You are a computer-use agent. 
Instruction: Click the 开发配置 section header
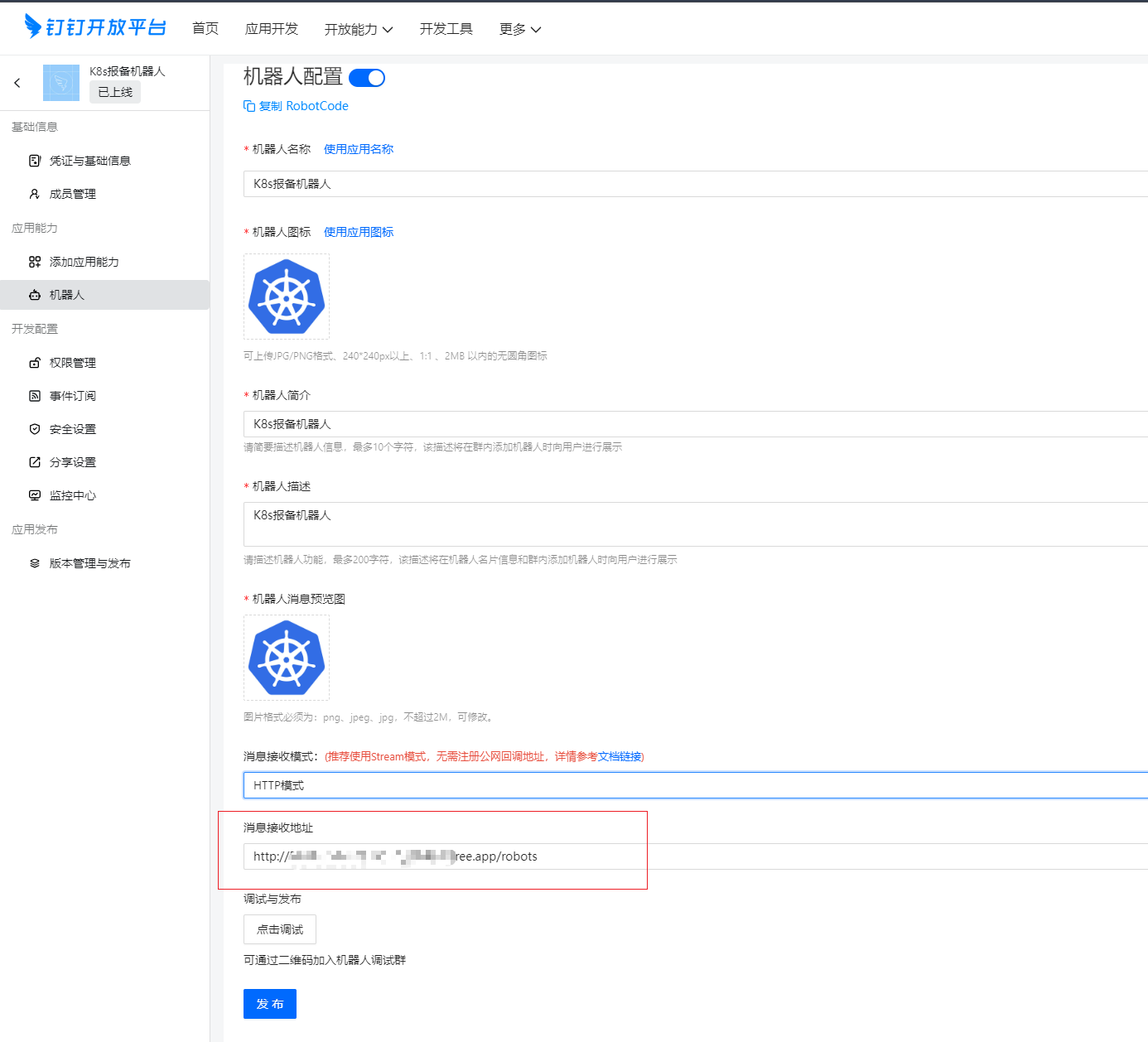35,329
